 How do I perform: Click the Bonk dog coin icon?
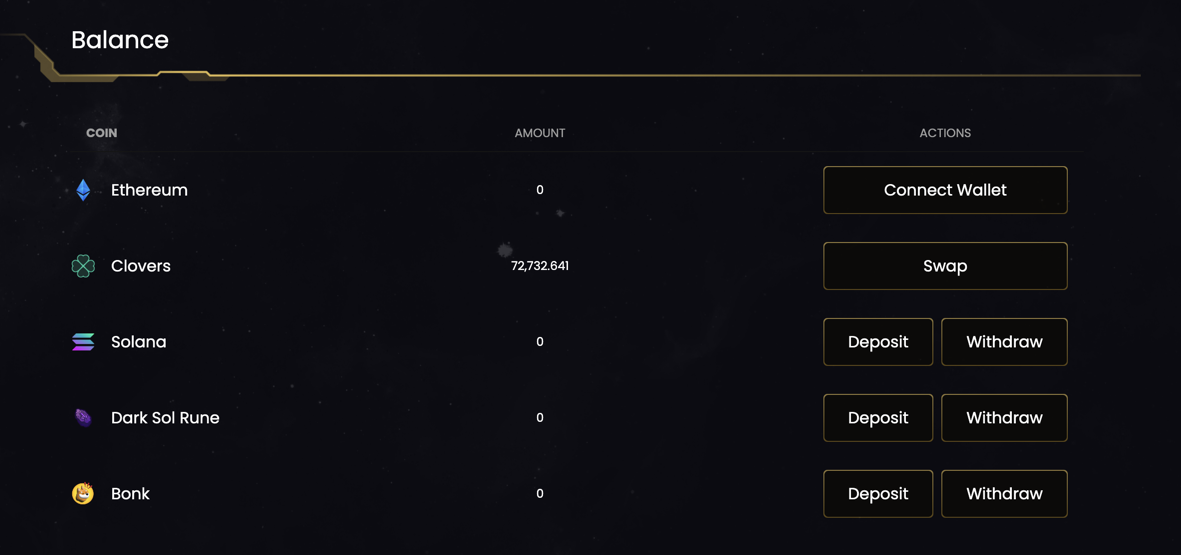pos(83,494)
